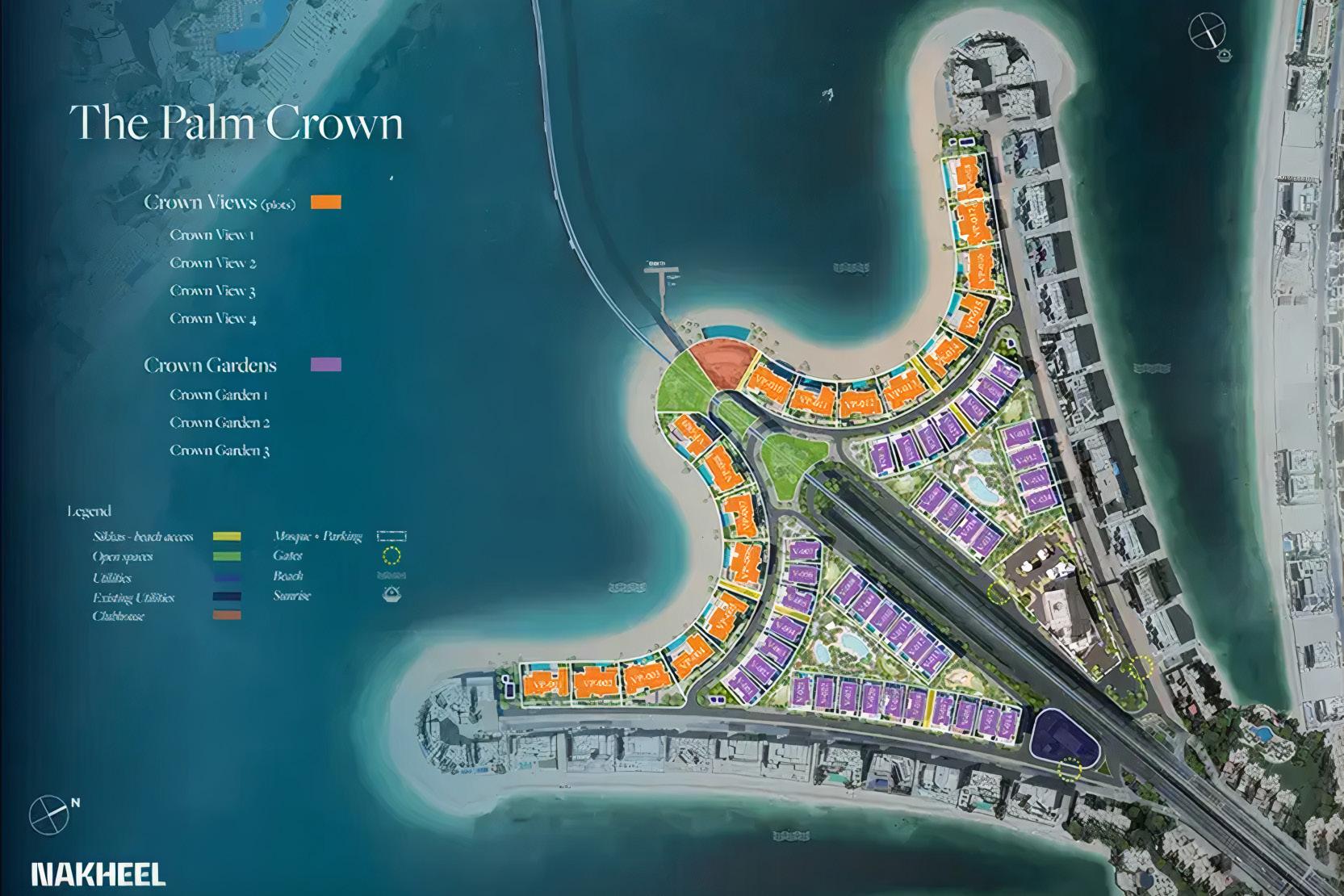Click the 'Gates' legend label
1344x896 pixels.
(287, 556)
